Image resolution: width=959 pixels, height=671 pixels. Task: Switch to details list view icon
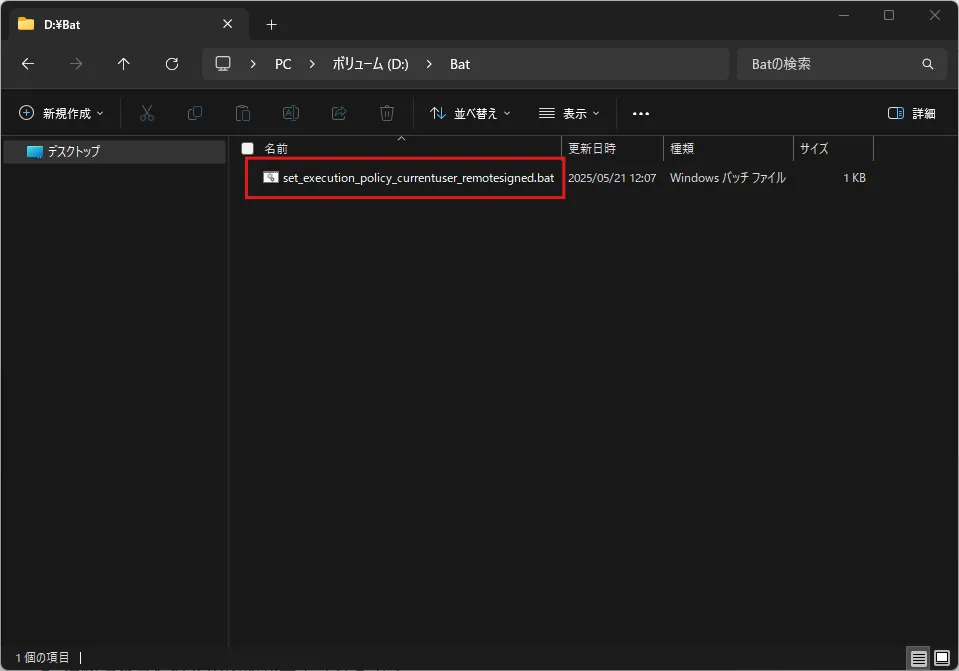click(x=919, y=658)
